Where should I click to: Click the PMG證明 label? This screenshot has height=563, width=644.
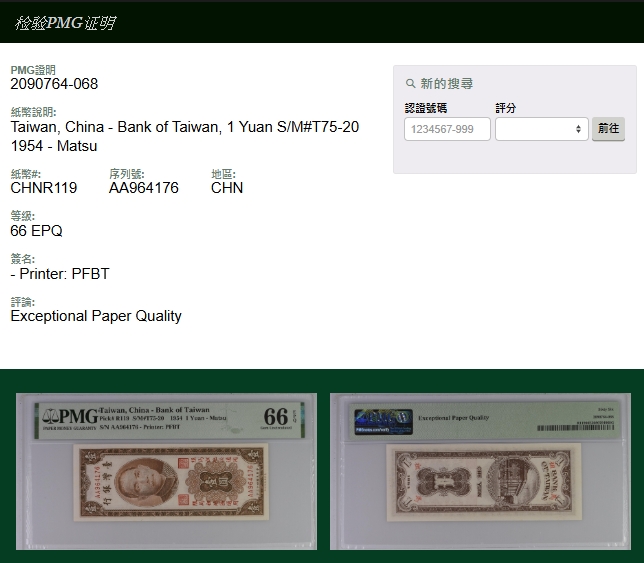pyautogui.click(x=33, y=70)
